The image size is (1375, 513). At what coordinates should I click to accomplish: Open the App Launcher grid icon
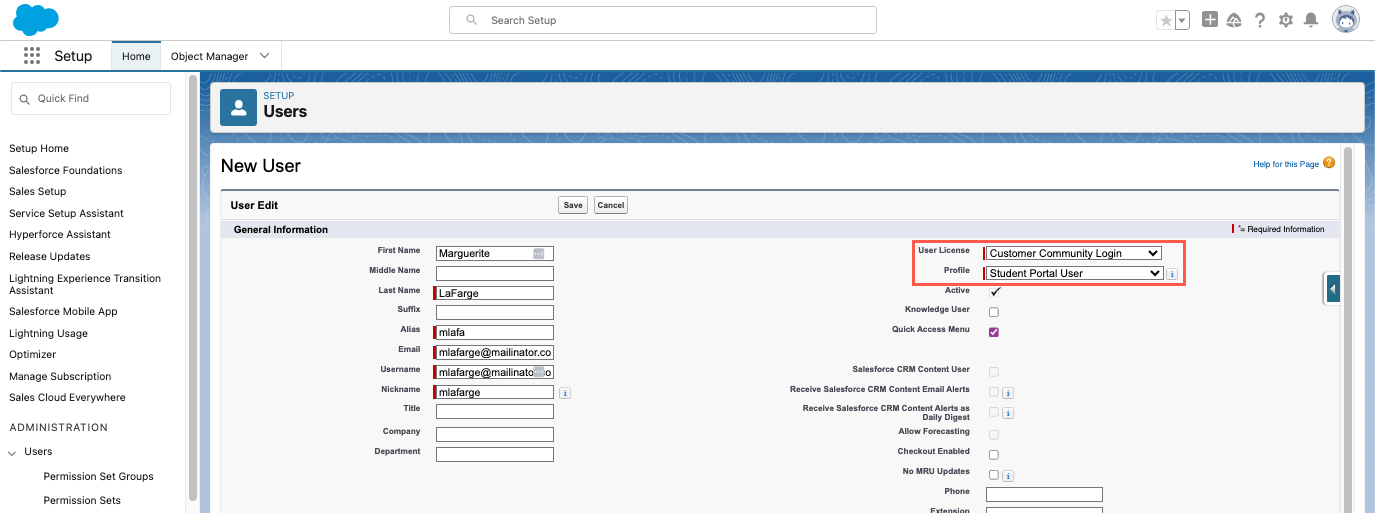click(x=32, y=56)
